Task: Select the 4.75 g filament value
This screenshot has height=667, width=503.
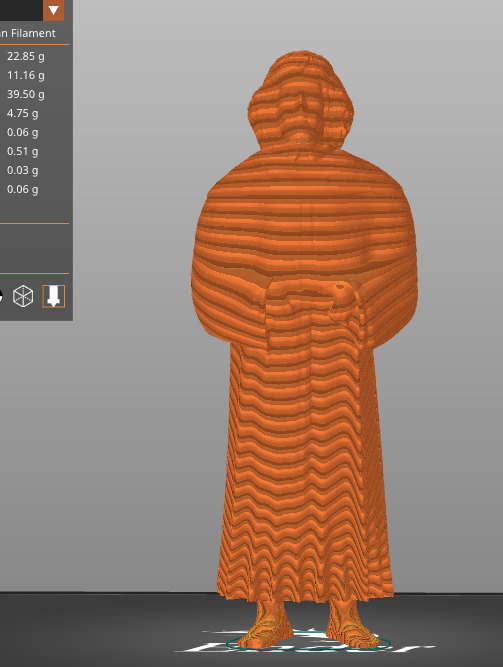Action: pyautogui.click(x=22, y=114)
